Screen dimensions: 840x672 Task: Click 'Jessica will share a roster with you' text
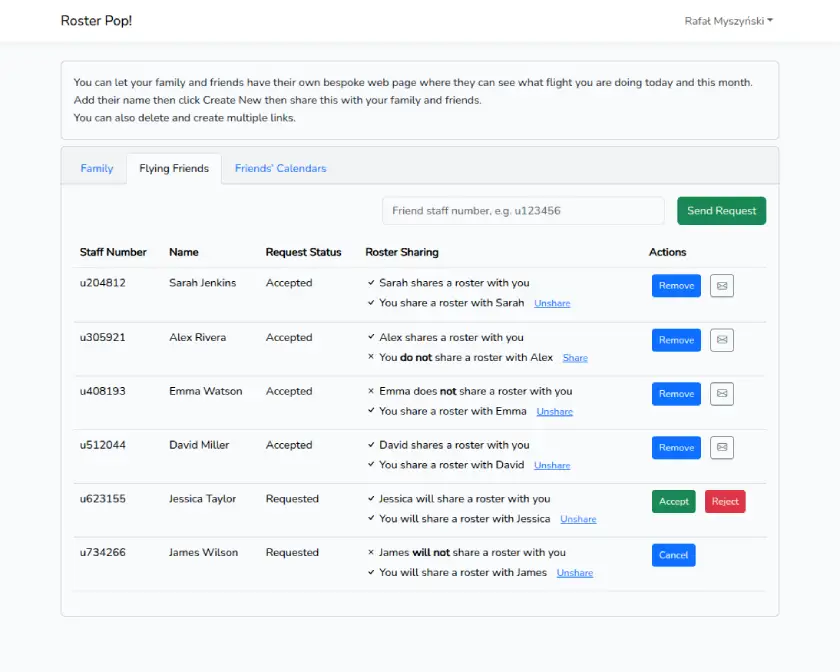click(x=464, y=499)
